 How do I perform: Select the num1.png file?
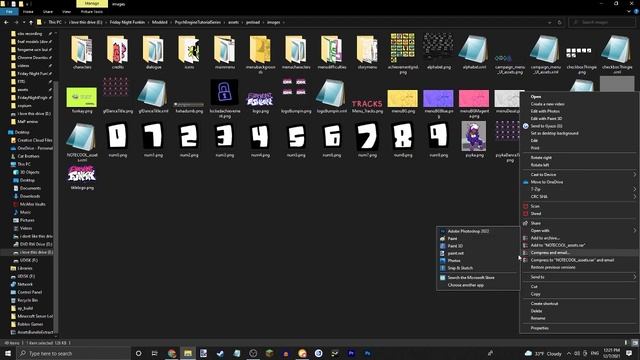pos(153,140)
